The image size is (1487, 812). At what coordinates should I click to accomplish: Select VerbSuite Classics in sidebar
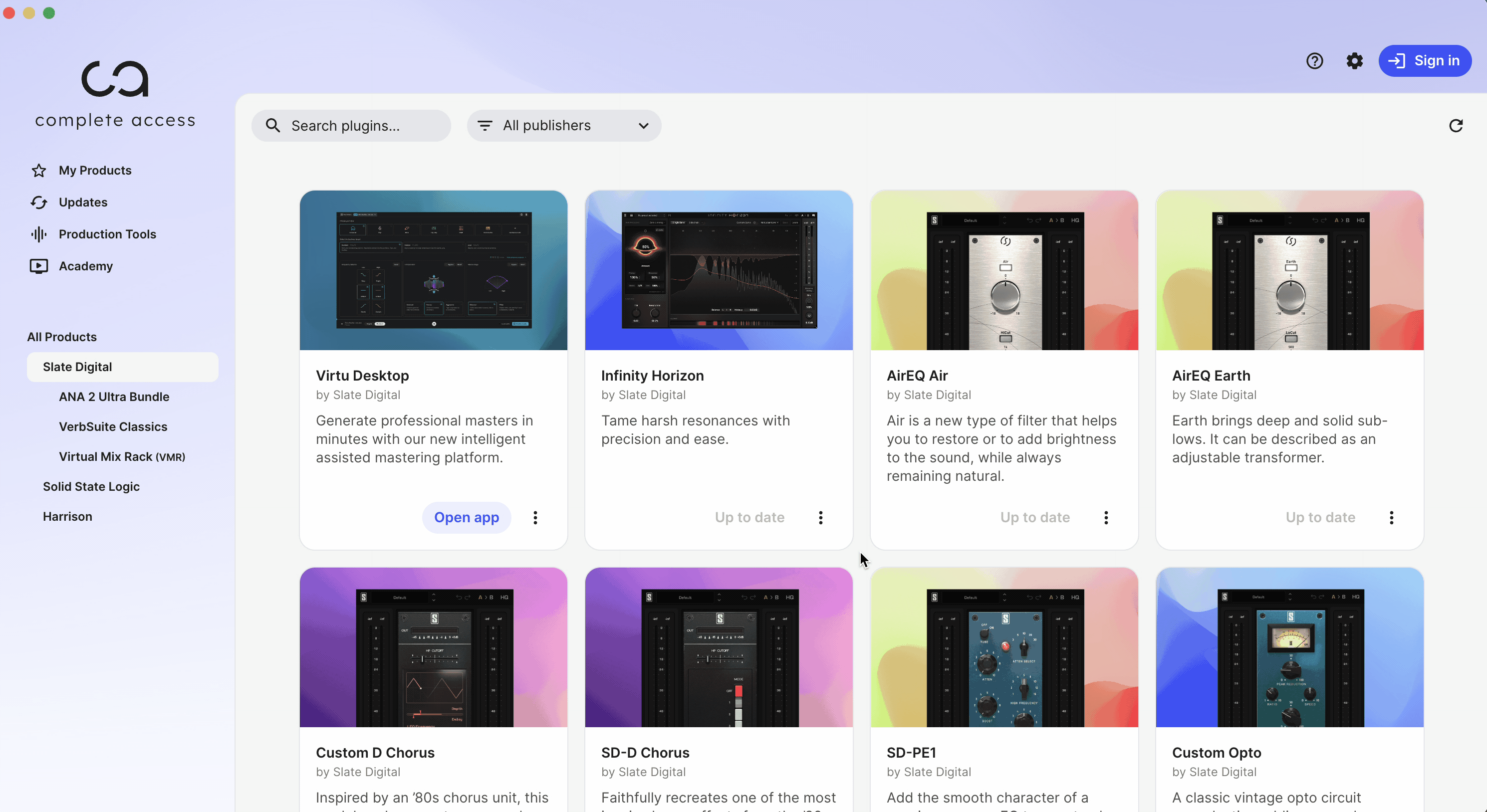point(113,426)
